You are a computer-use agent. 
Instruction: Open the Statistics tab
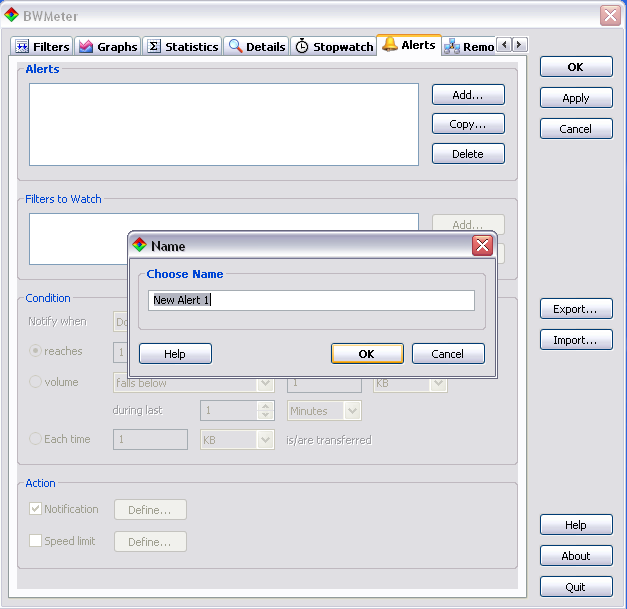(182, 47)
